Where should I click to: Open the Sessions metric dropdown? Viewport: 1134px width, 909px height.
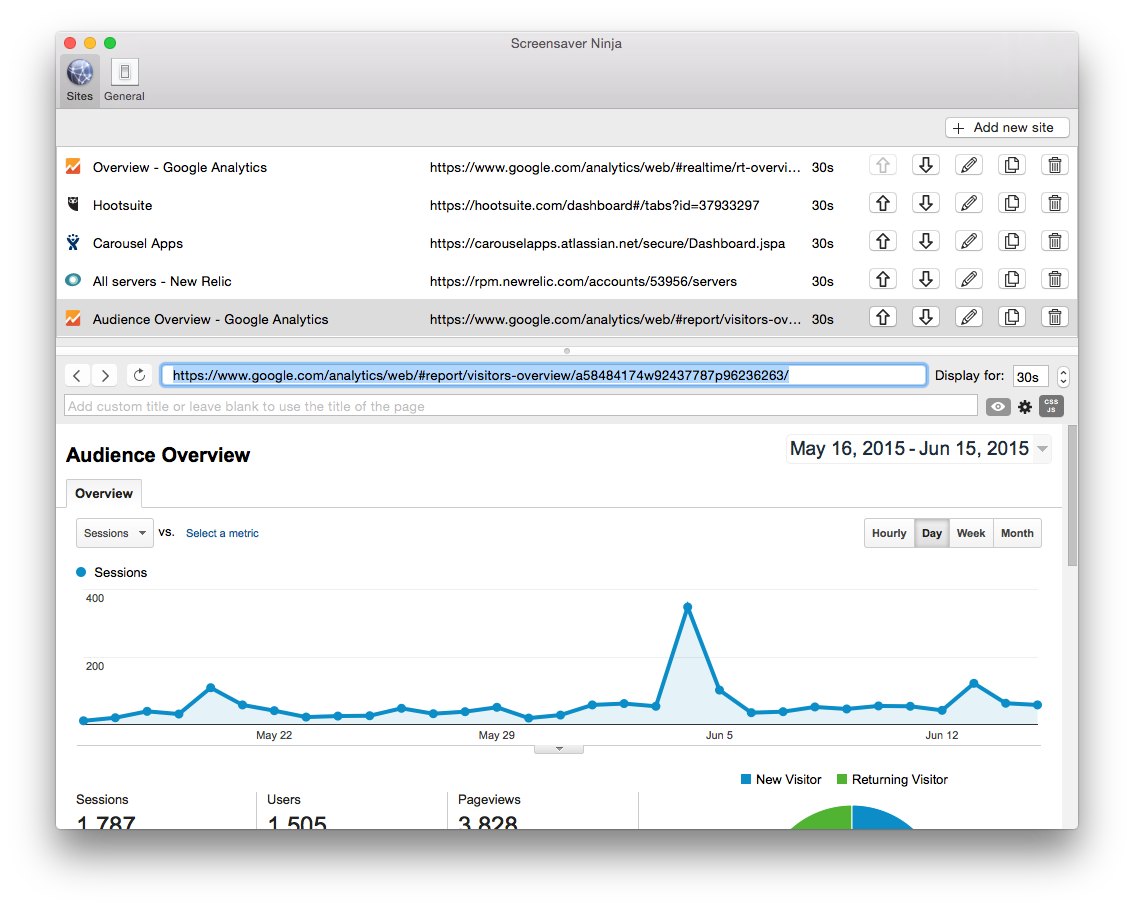(x=114, y=534)
